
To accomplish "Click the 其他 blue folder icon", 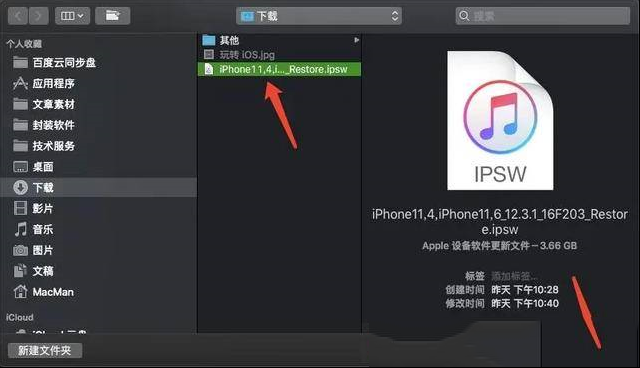I will 209,40.
